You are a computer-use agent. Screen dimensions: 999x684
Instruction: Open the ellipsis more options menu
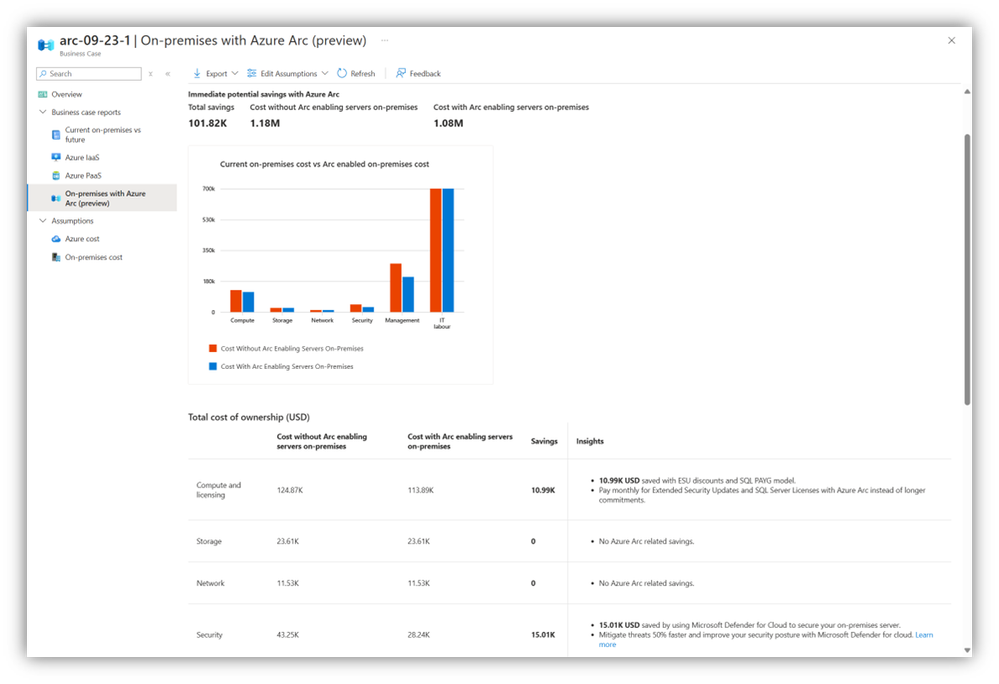point(385,40)
